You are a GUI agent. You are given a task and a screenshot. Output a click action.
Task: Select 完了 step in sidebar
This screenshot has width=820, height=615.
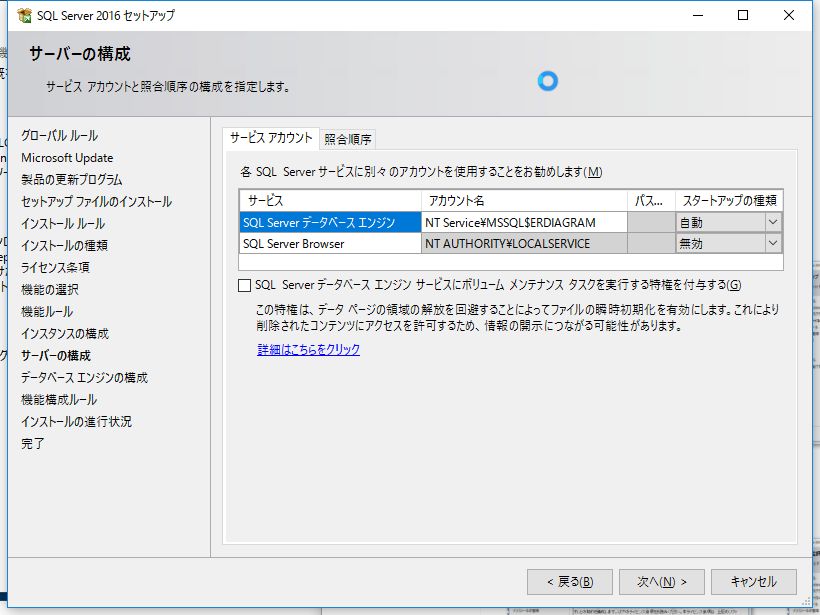tap(32, 443)
